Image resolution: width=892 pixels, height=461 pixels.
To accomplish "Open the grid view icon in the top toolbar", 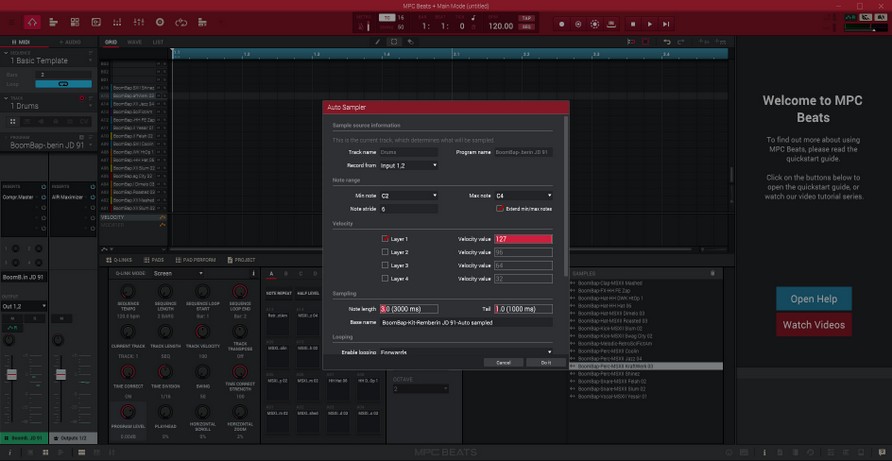I will click(75, 22).
